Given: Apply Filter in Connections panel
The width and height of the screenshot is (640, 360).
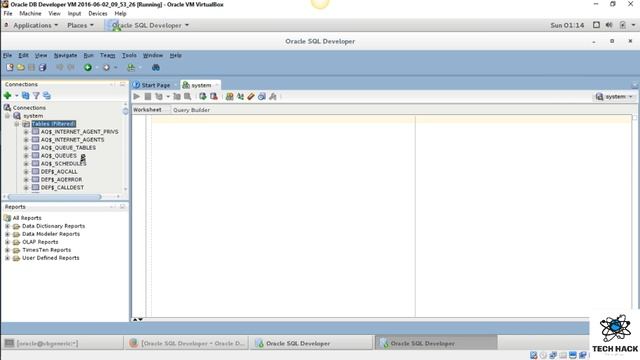Looking at the screenshot, I should coord(36,96).
